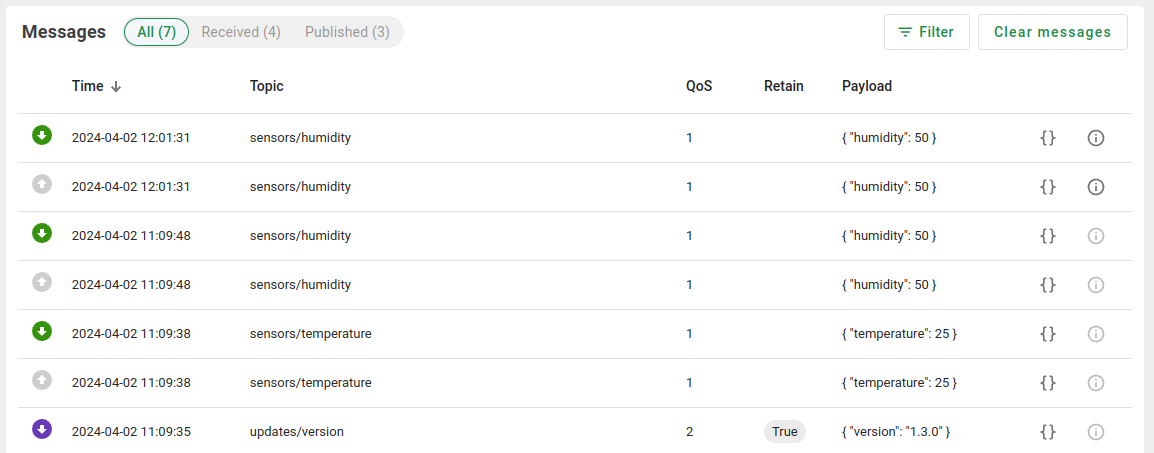This screenshot has height=453, width=1154.
Task: Open JSON view for 11:09:48 published humidity message
Action: point(1048,285)
